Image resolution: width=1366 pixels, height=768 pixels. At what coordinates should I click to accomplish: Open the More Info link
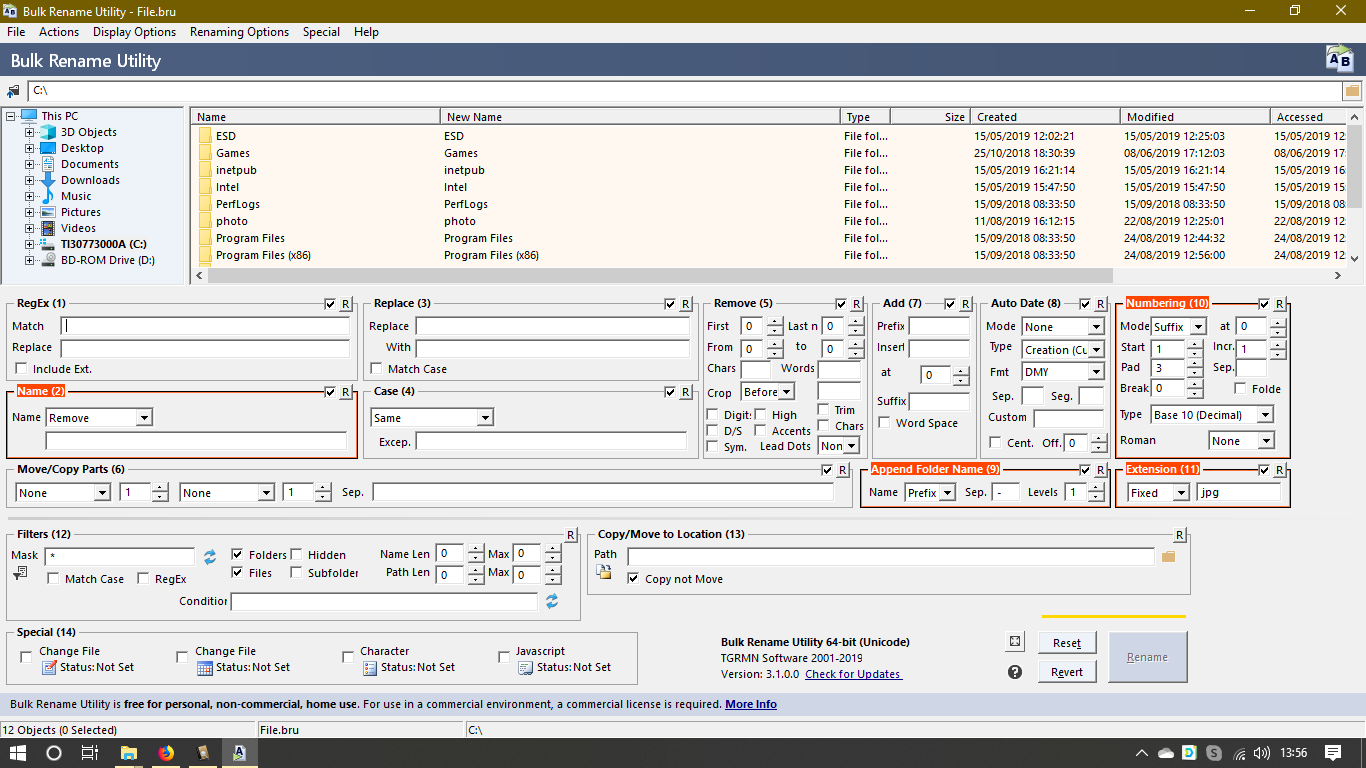751,704
